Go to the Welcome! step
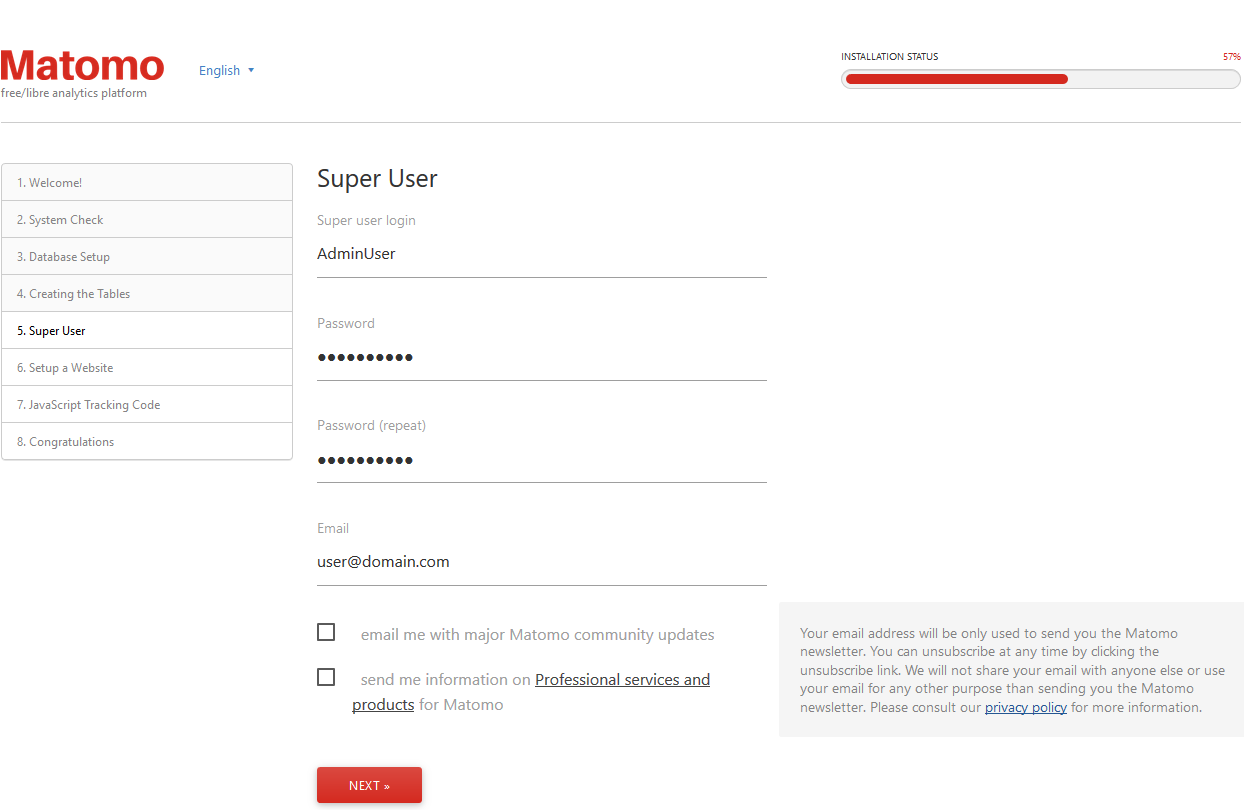The image size is (1244, 810). point(147,183)
